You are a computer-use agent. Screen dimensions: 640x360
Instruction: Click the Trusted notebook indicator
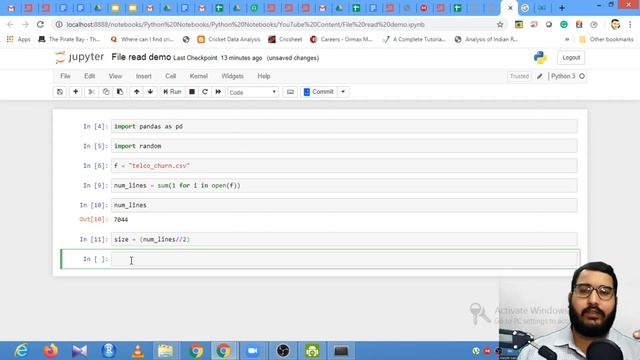click(x=519, y=76)
